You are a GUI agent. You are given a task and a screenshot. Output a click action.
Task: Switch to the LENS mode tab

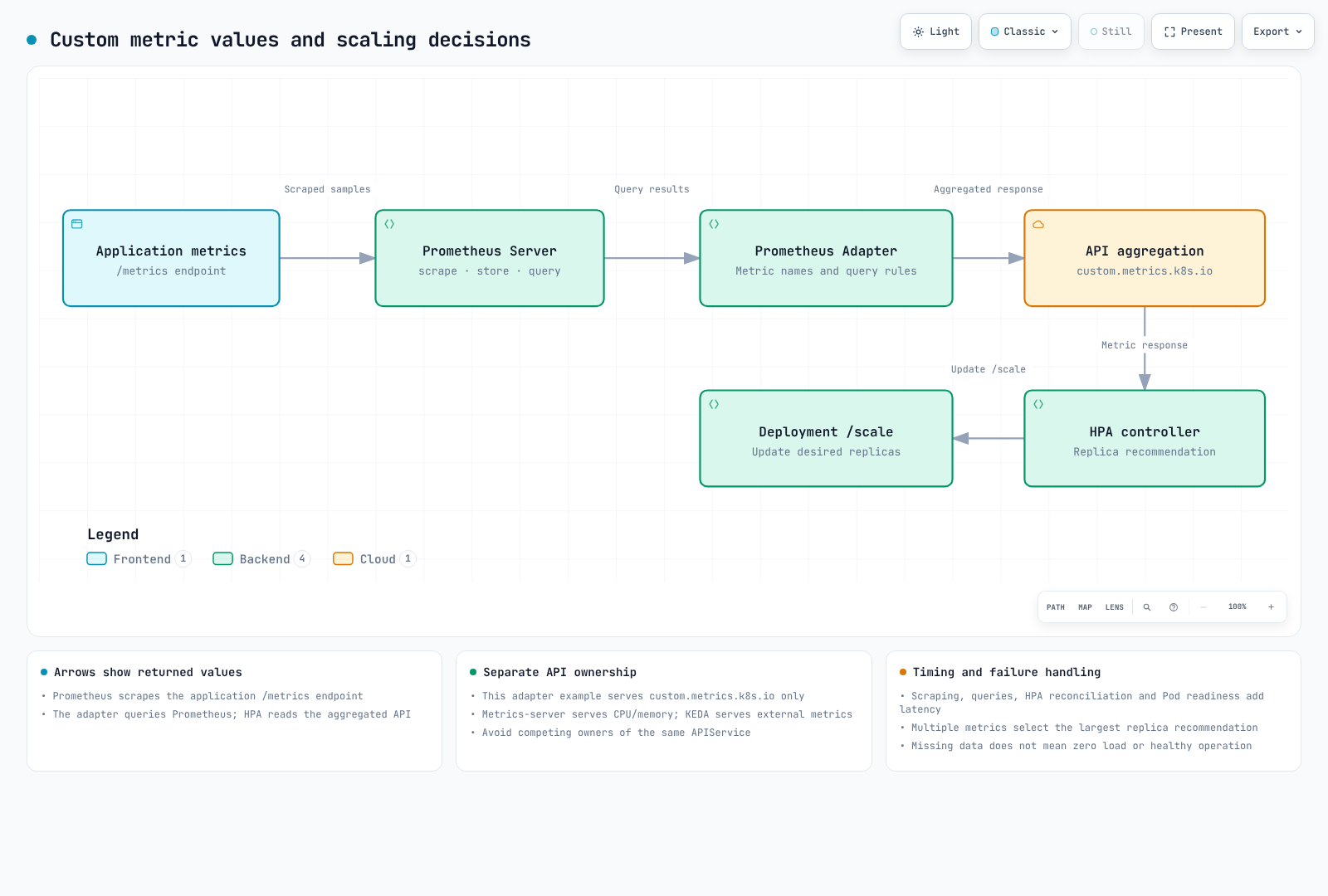1115,607
